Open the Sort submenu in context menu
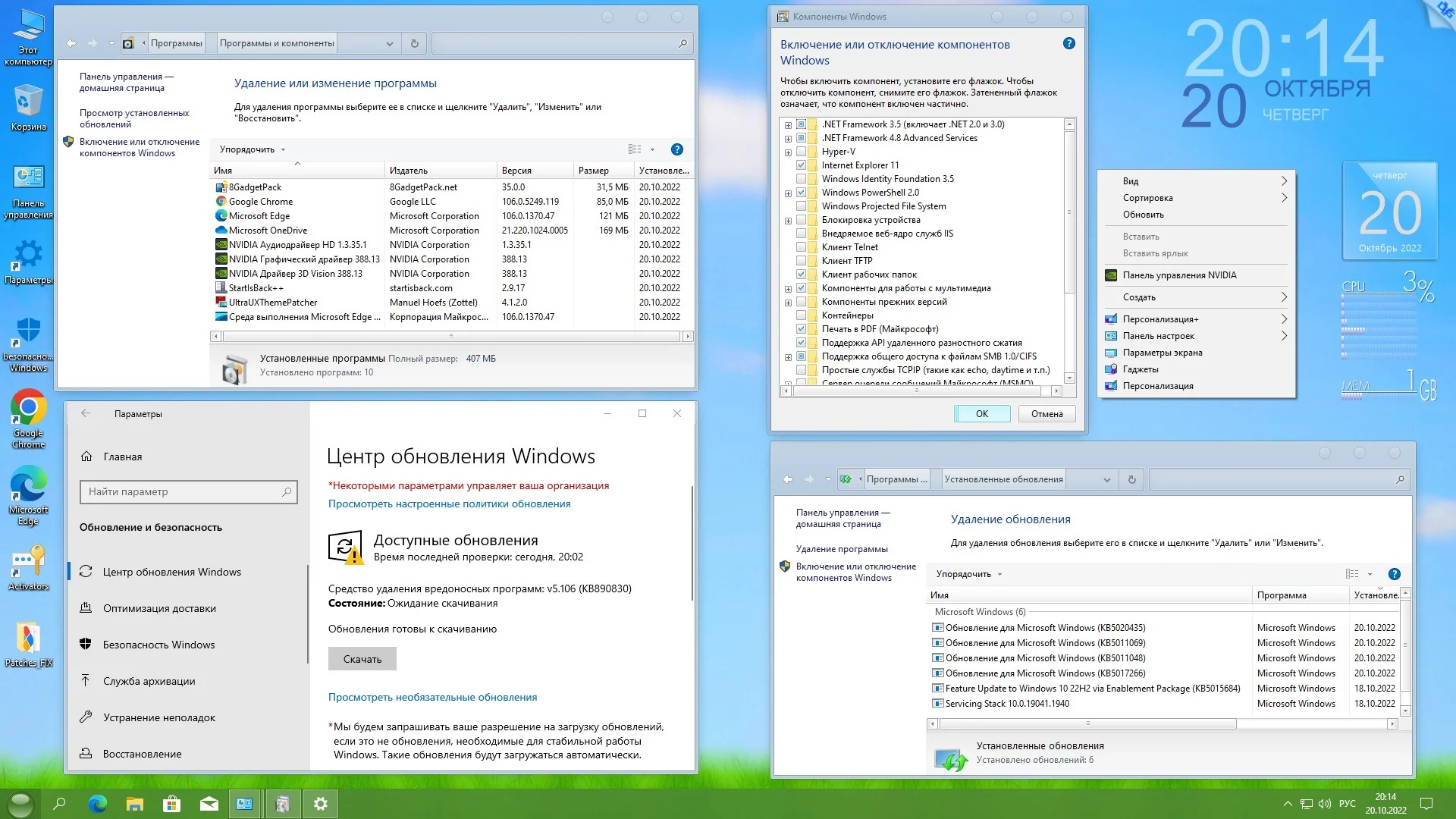 point(1147,198)
